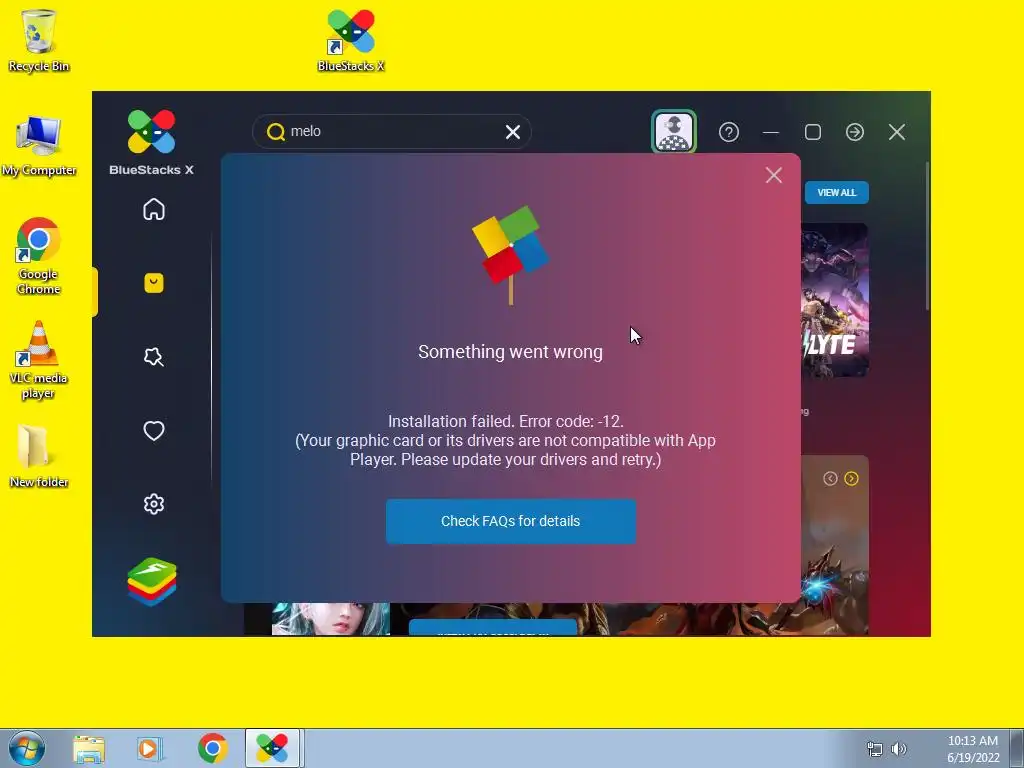The height and width of the screenshot is (768, 1024).
Task: Select the VLC media player desktop shortcut
Action: point(39,360)
